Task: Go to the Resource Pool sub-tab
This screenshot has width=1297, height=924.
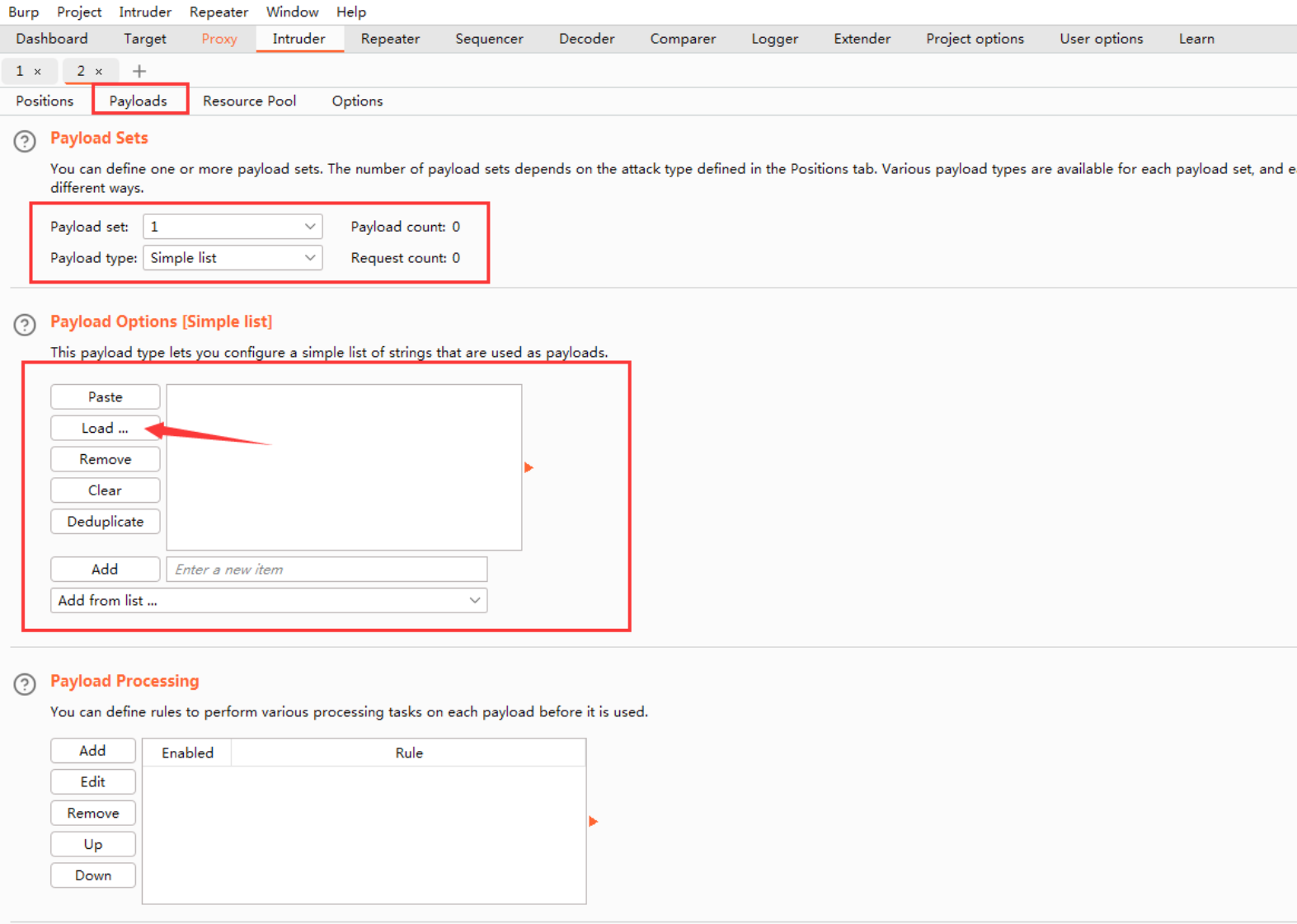Action: point(250,101)
